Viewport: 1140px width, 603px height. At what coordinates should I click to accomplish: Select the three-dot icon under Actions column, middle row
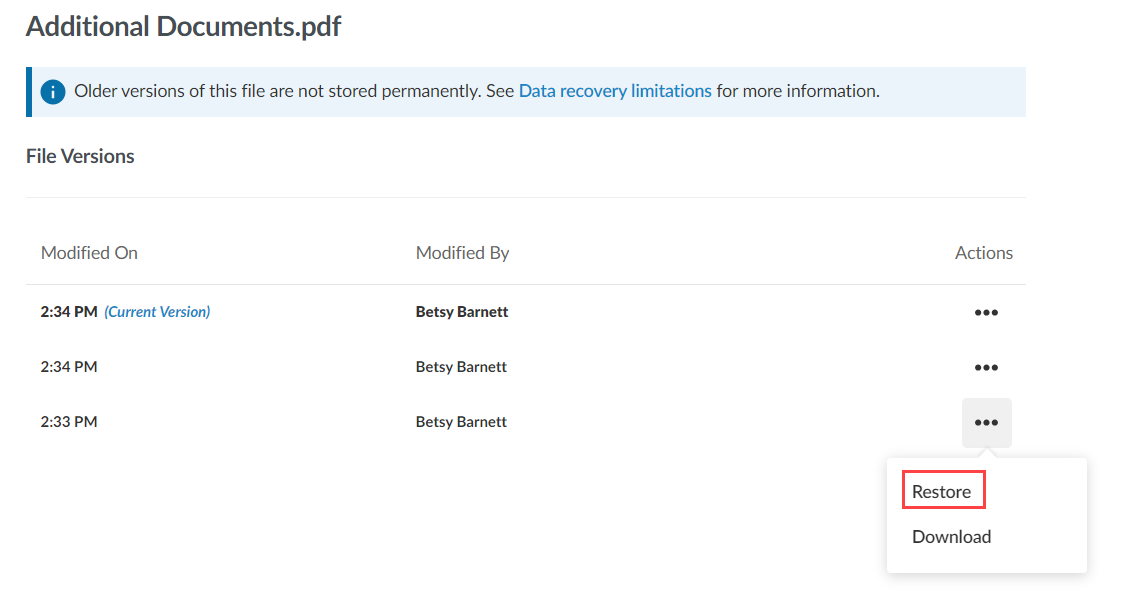click(986, 367)
